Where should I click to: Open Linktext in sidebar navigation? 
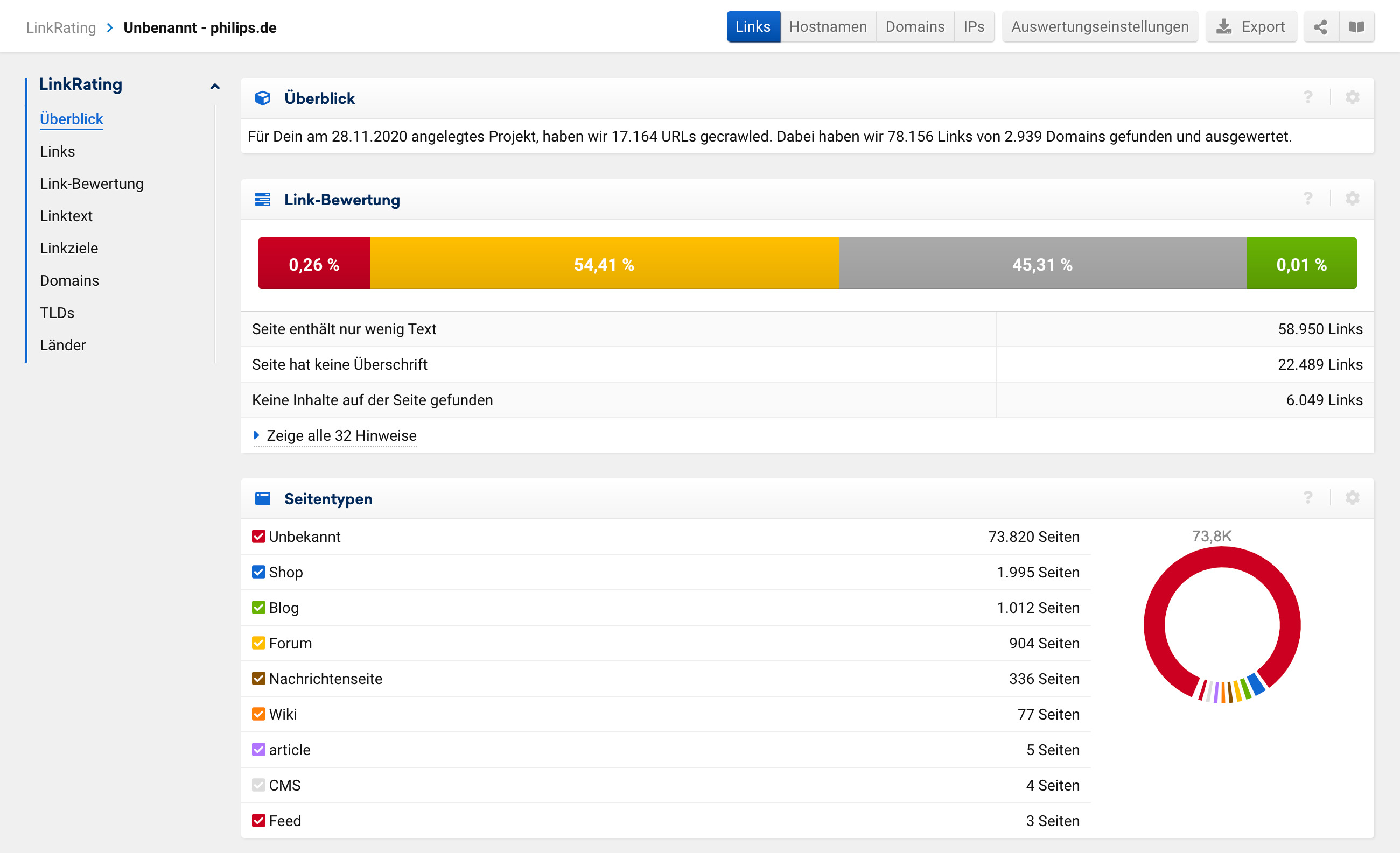(x=66, y=216)
